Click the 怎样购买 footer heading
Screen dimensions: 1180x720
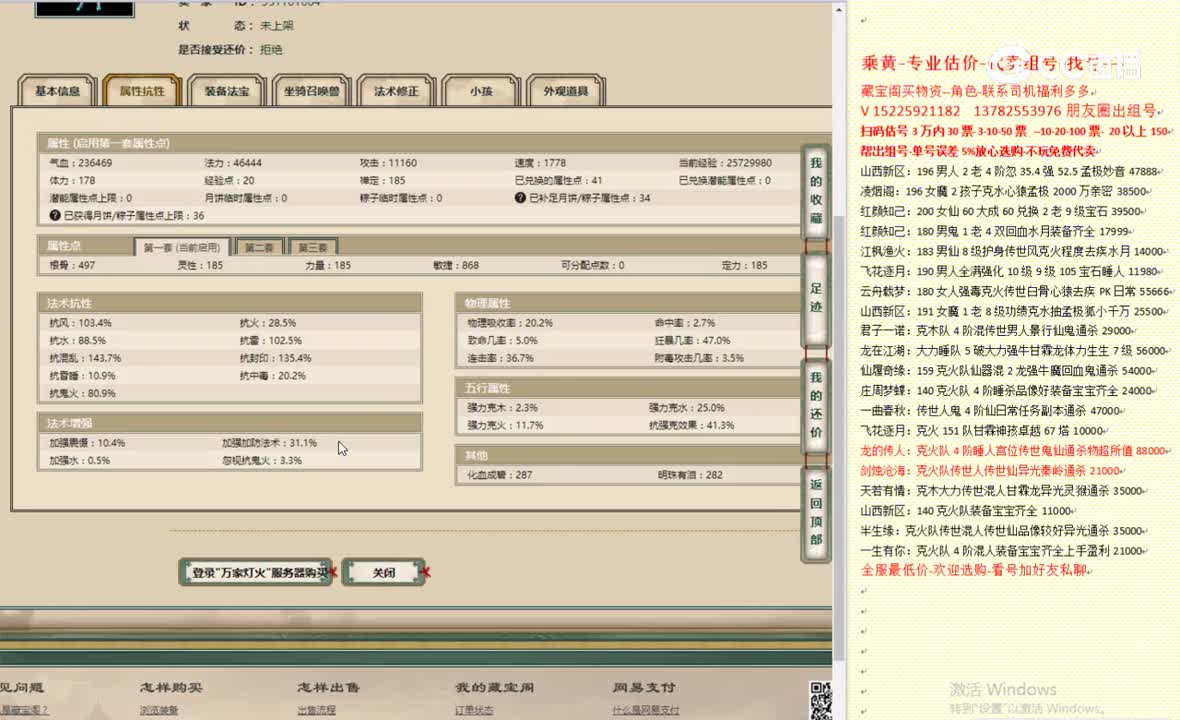pos(171,687)
